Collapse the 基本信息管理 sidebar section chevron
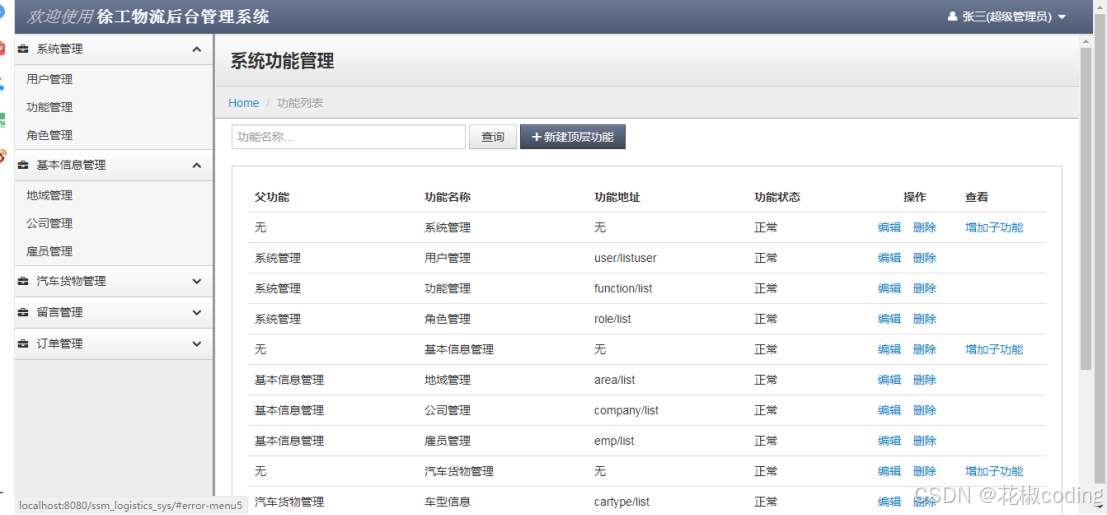The width and height of the screenshot is (1107, 515). [197, 165]
